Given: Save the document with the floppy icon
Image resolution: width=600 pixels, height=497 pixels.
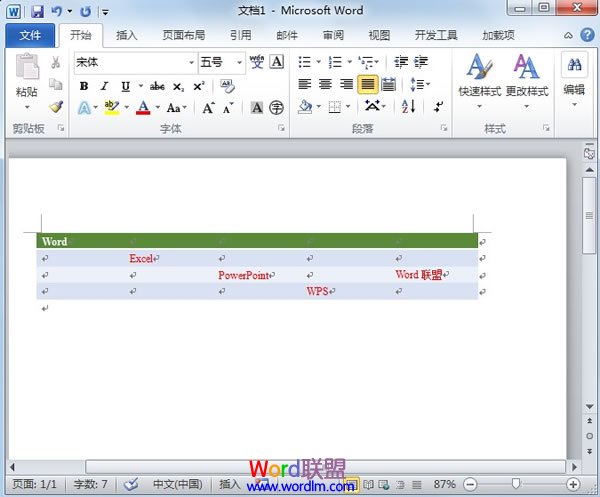Looking at the screenshot, I should coord(37,11).
